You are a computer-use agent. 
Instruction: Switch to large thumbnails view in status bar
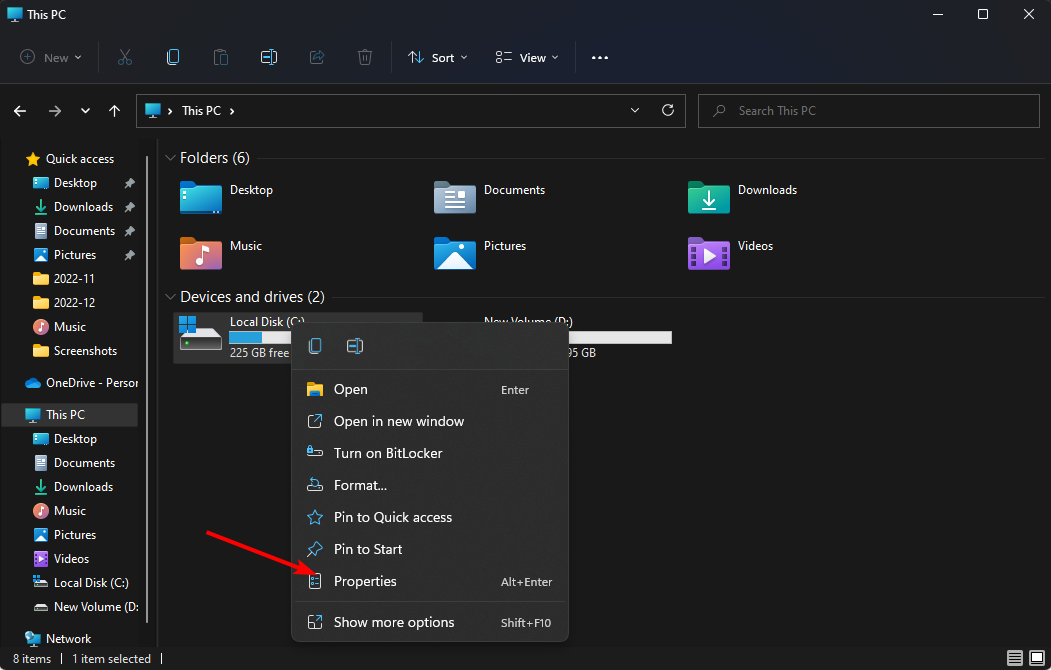pos(1036,658)
